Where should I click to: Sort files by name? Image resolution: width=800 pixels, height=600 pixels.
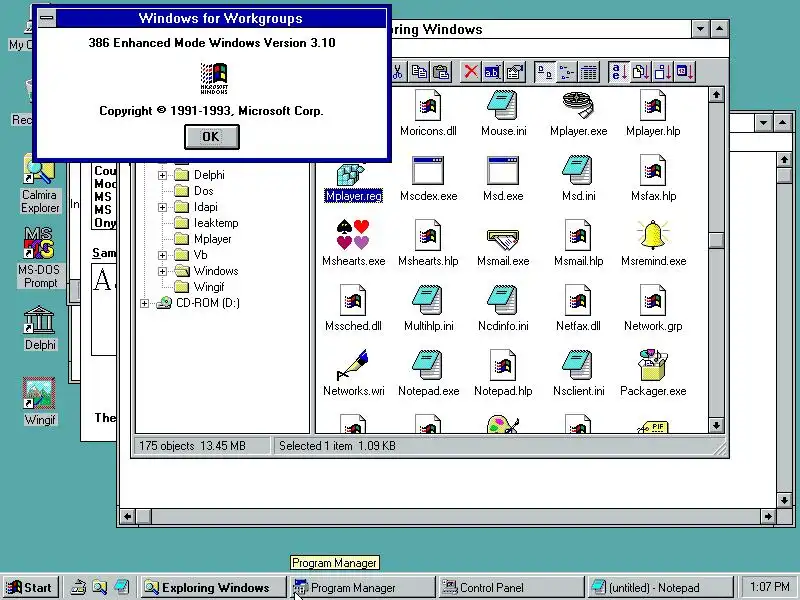point(618,72)
